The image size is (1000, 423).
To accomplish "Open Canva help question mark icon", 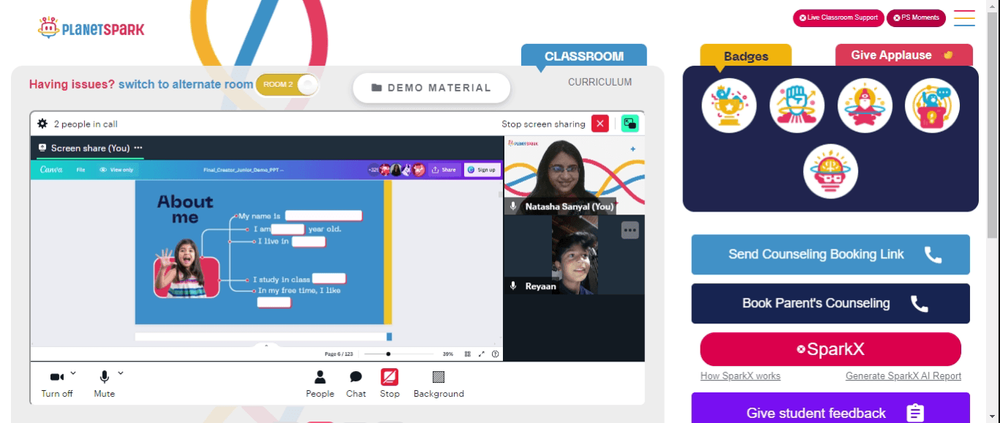I will [x=496, y=354].
